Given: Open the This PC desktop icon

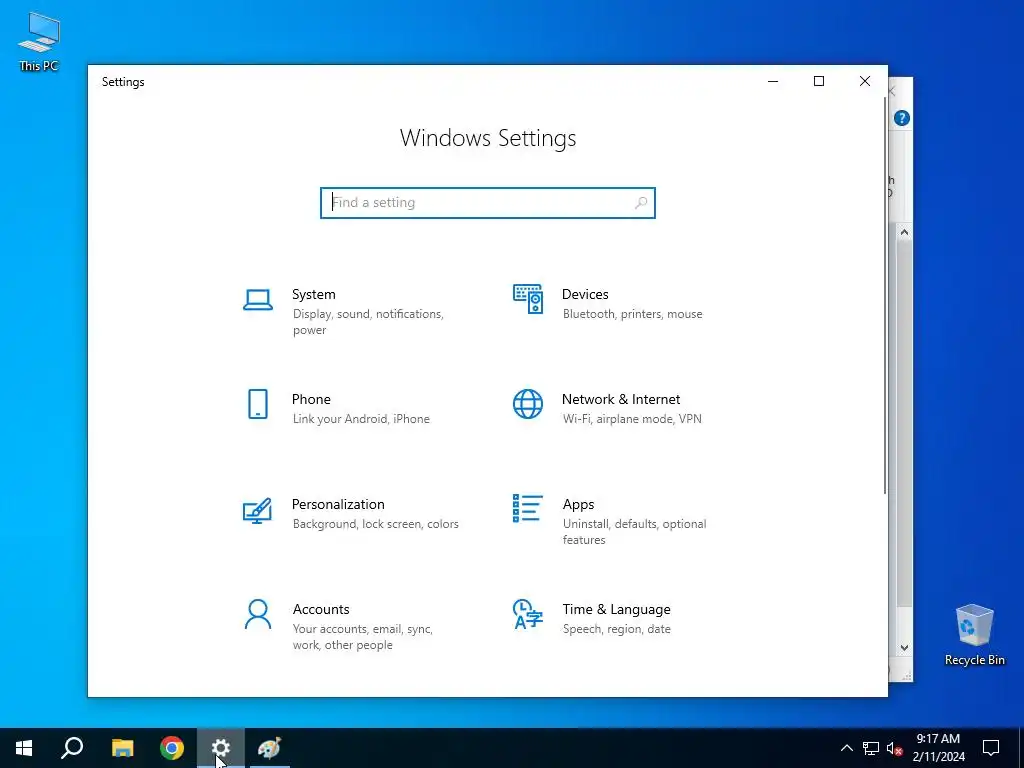Looking at the screenshot, I should pos(39,42).
